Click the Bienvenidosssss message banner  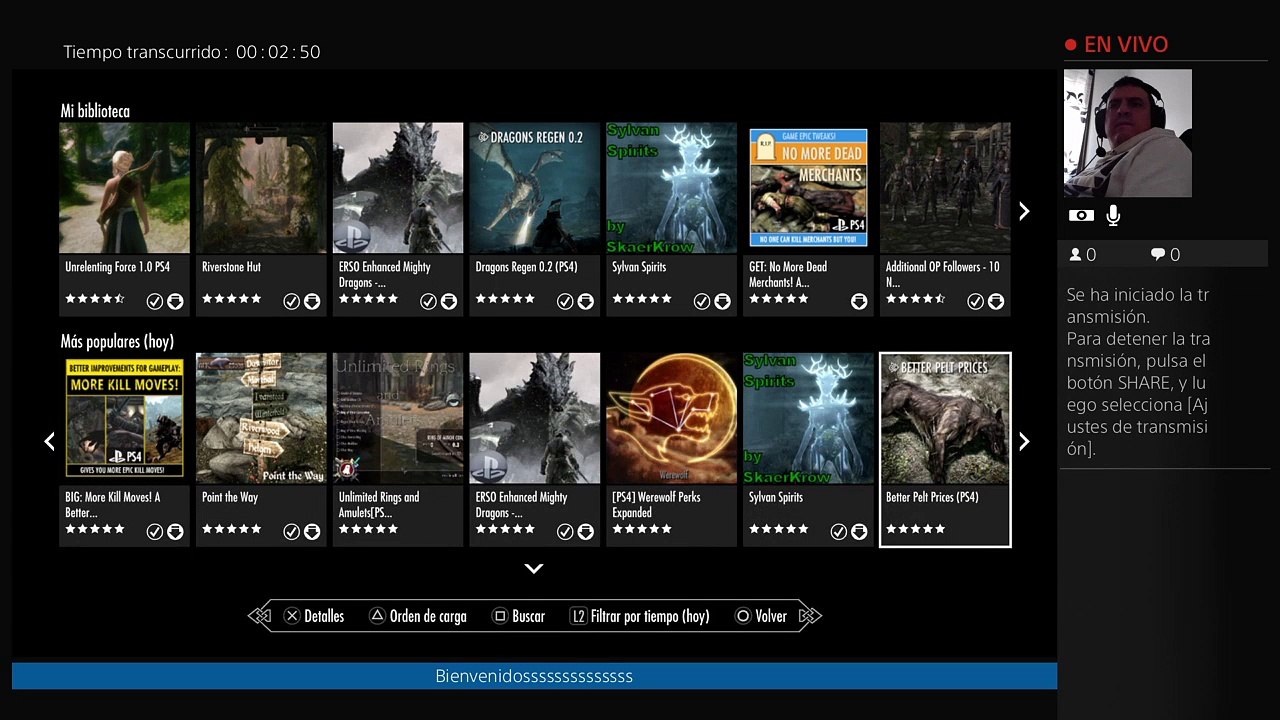tap(534, 676)
